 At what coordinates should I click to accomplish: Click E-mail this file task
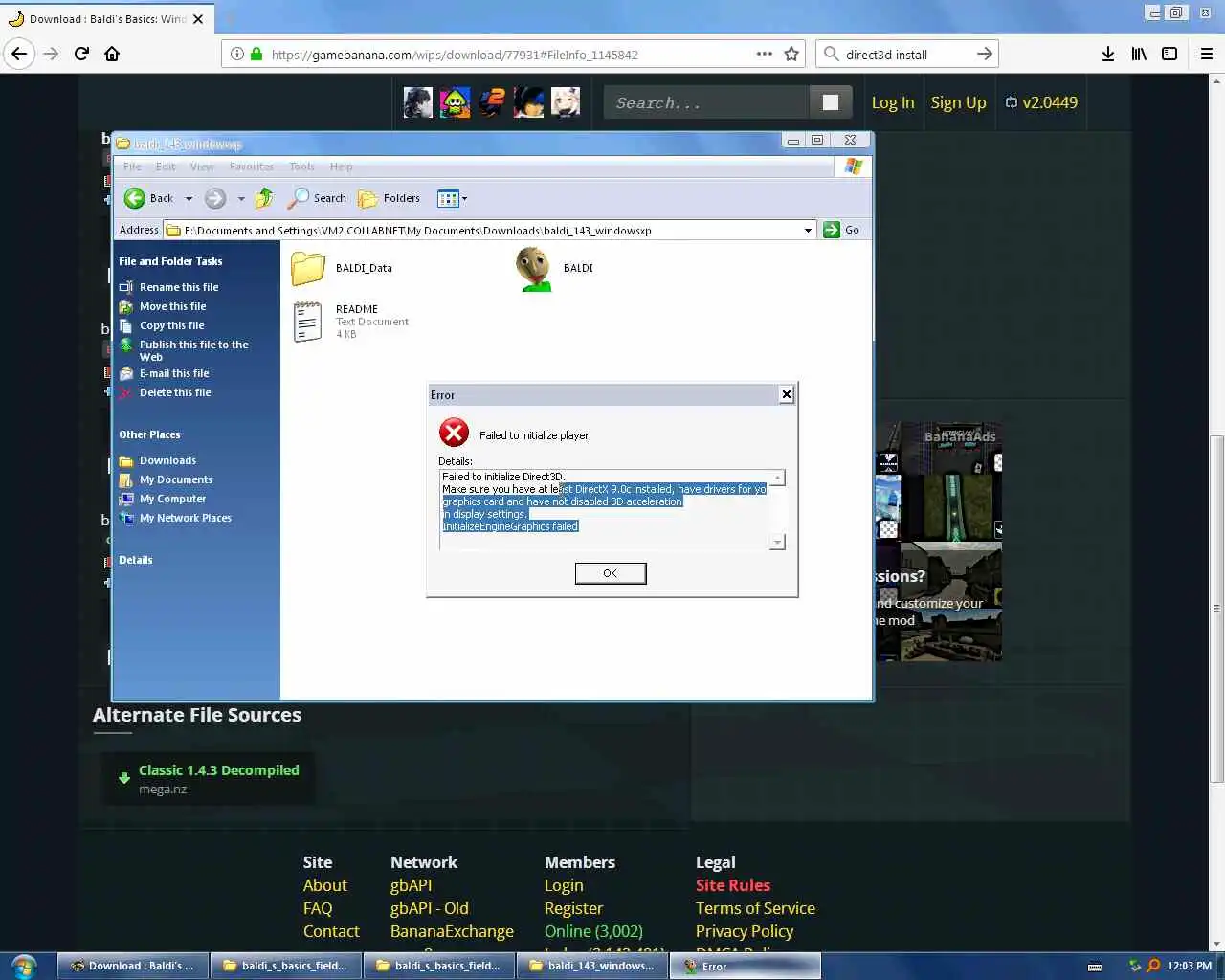173,373
